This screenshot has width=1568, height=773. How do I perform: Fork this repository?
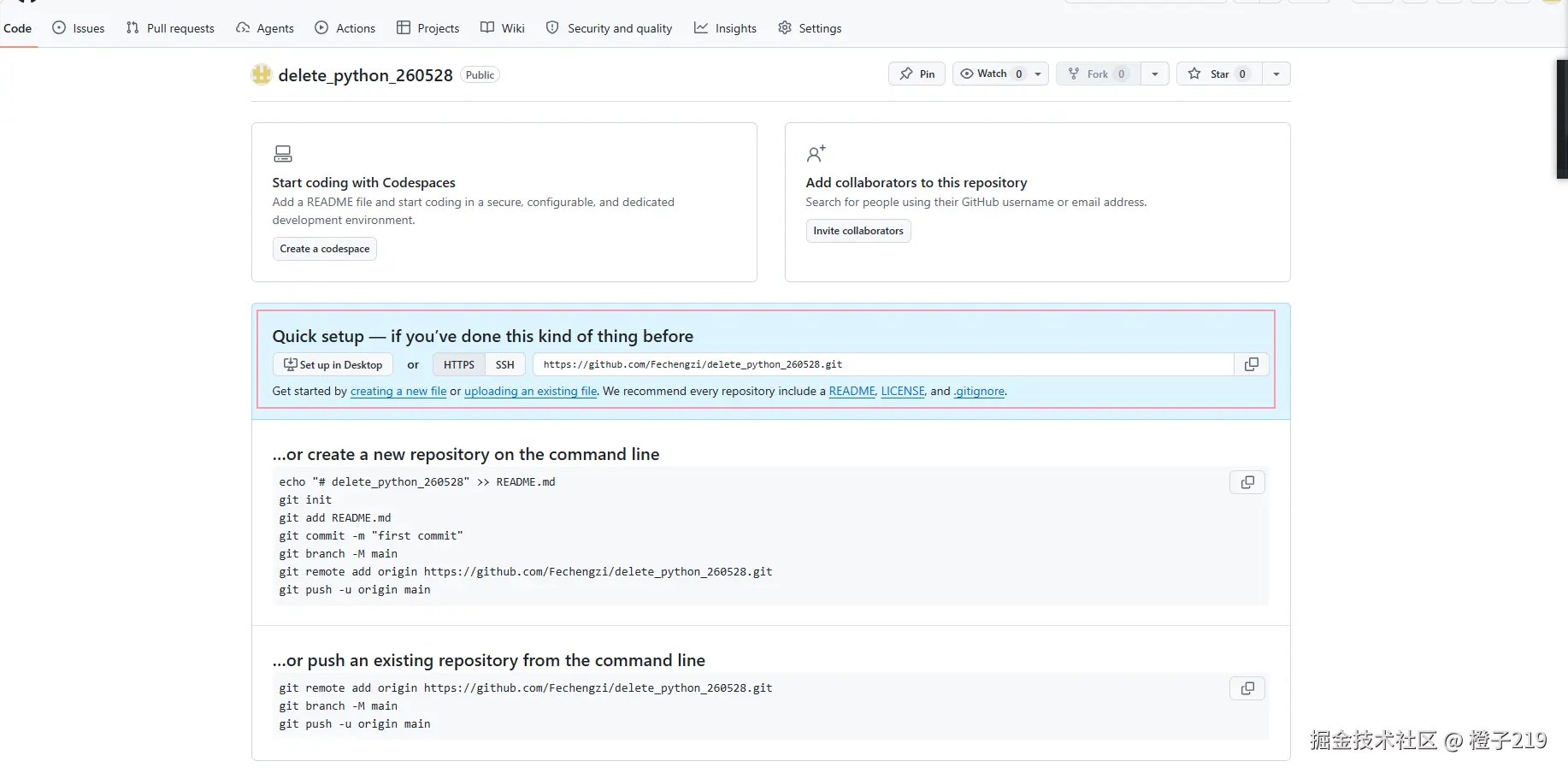1099,74
